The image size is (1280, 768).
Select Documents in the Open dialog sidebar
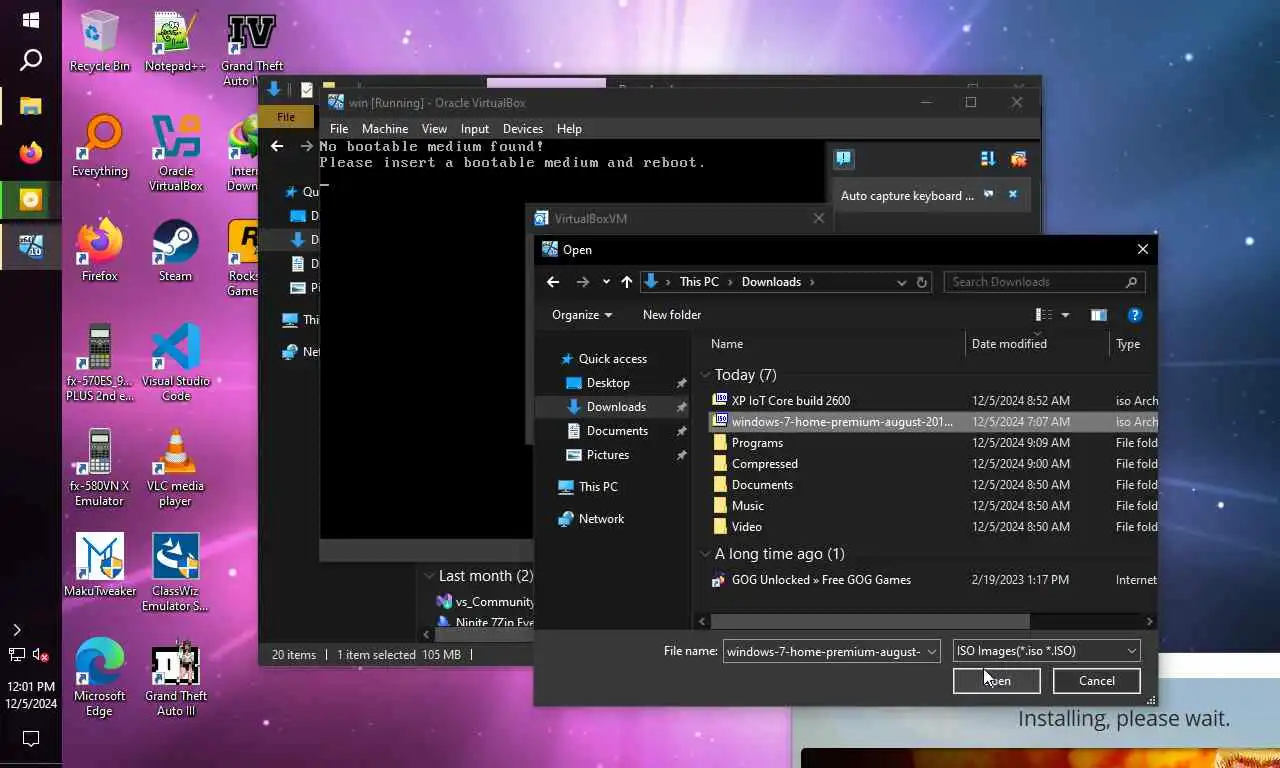[x=617, y=431]
